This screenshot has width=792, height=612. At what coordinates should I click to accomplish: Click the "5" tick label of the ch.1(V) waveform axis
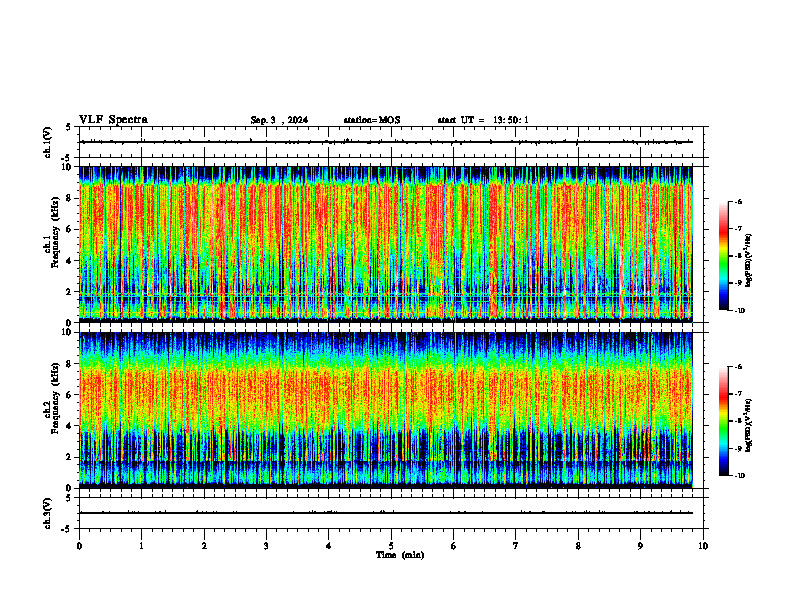tap(69, 127)
